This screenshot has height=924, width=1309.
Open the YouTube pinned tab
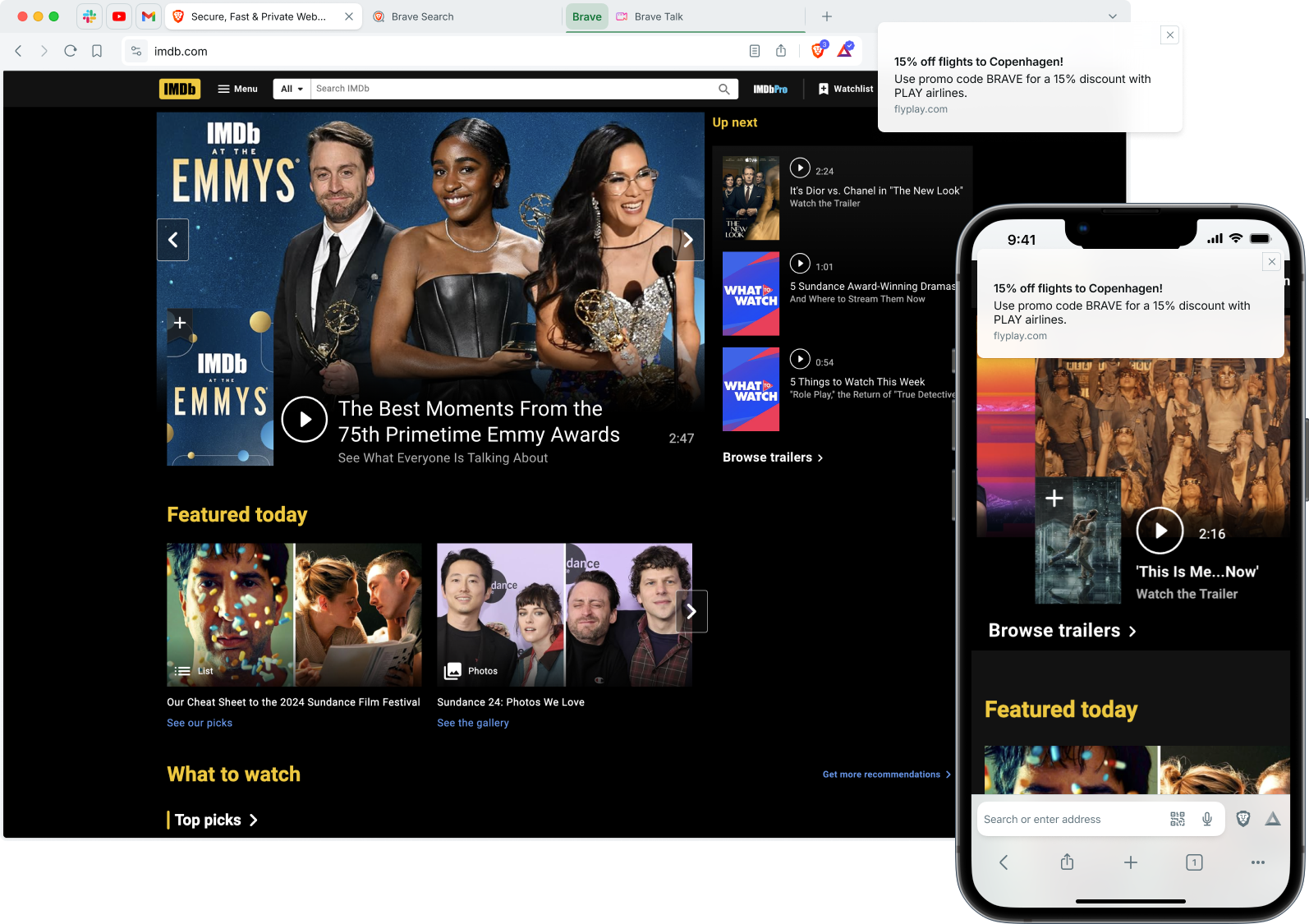coord(119,16)
